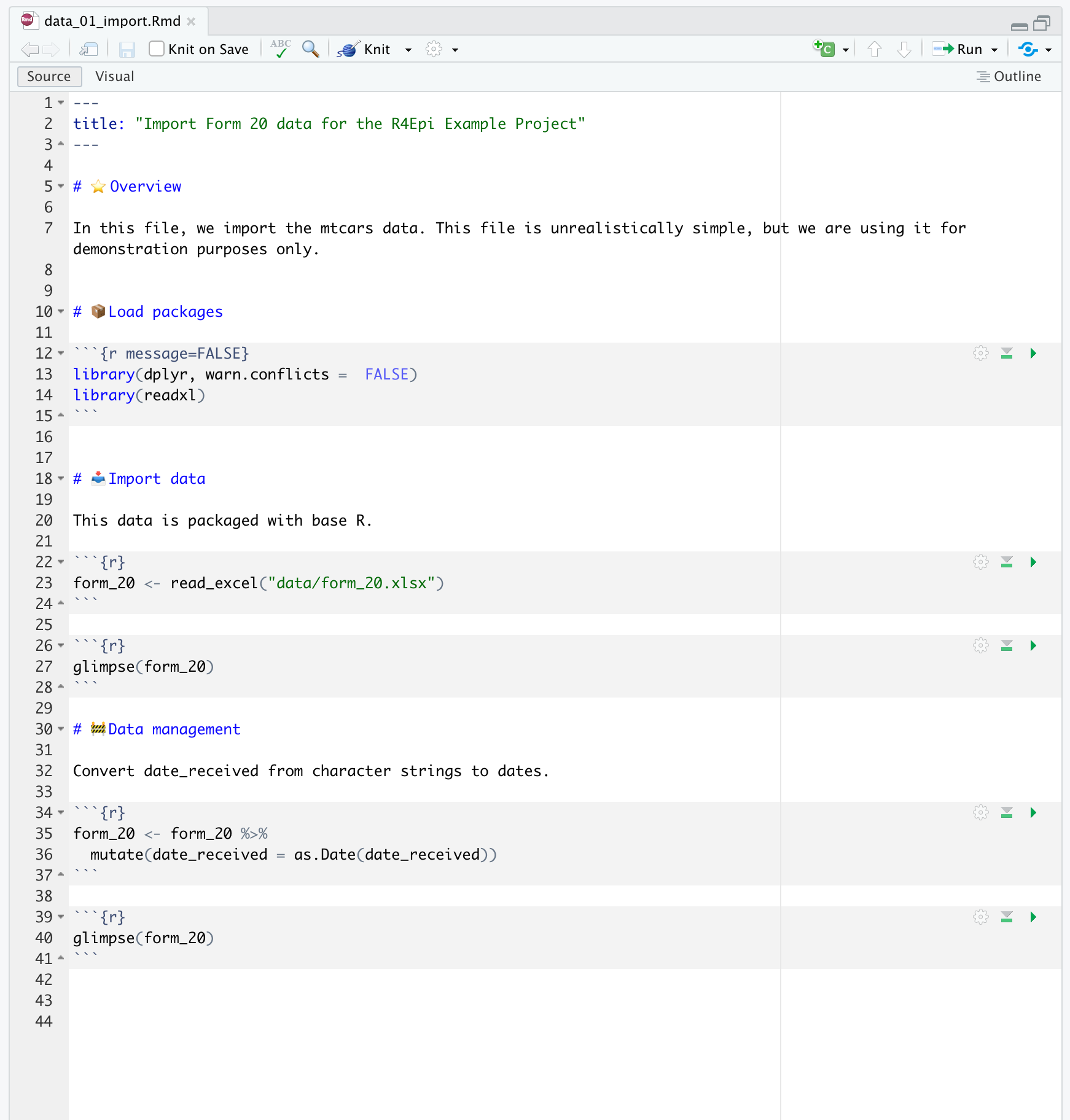
Task: Open Run options dropdown
Action: click(x=994, y=50)
